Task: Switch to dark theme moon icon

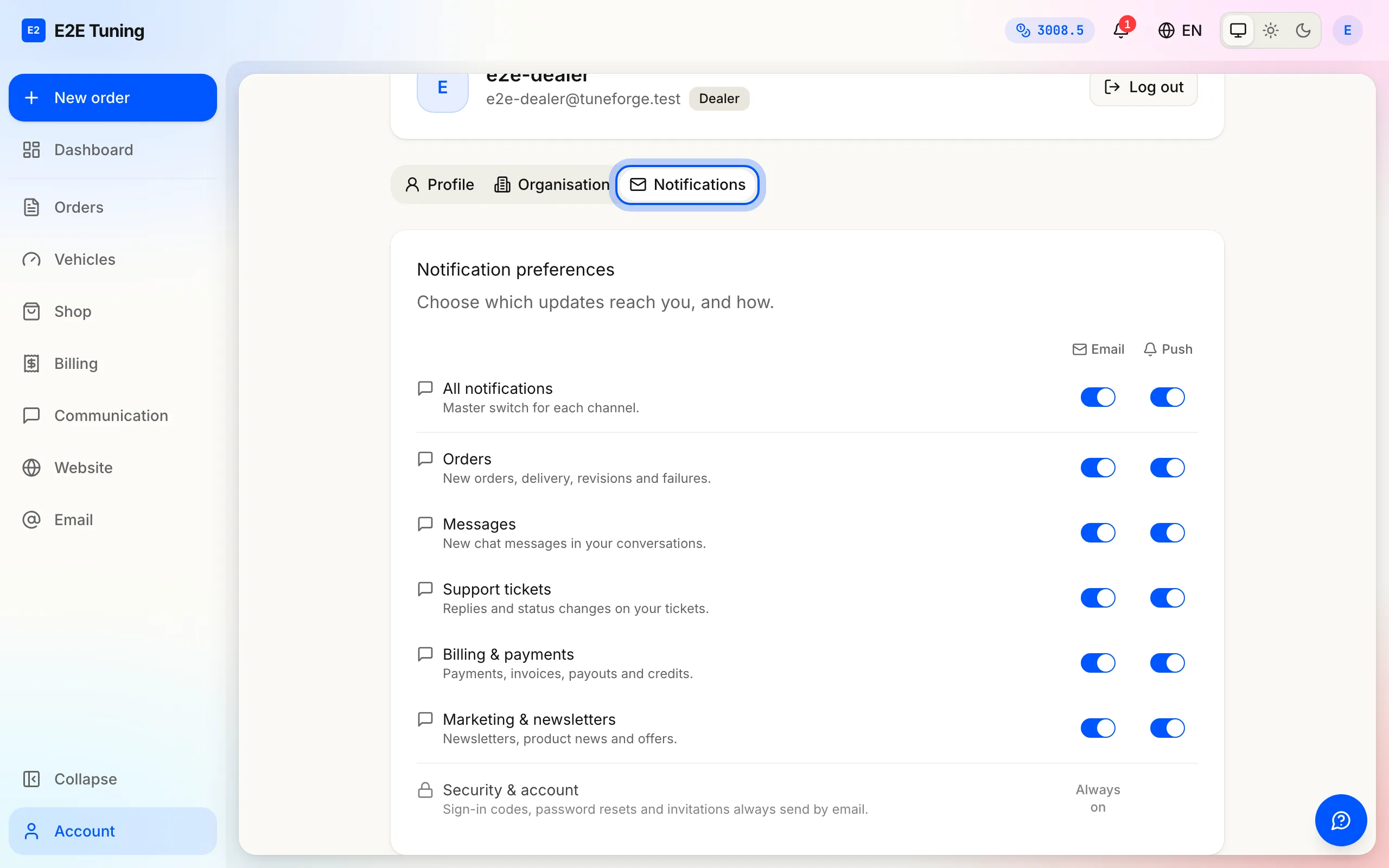Action: pos(1303,30)
